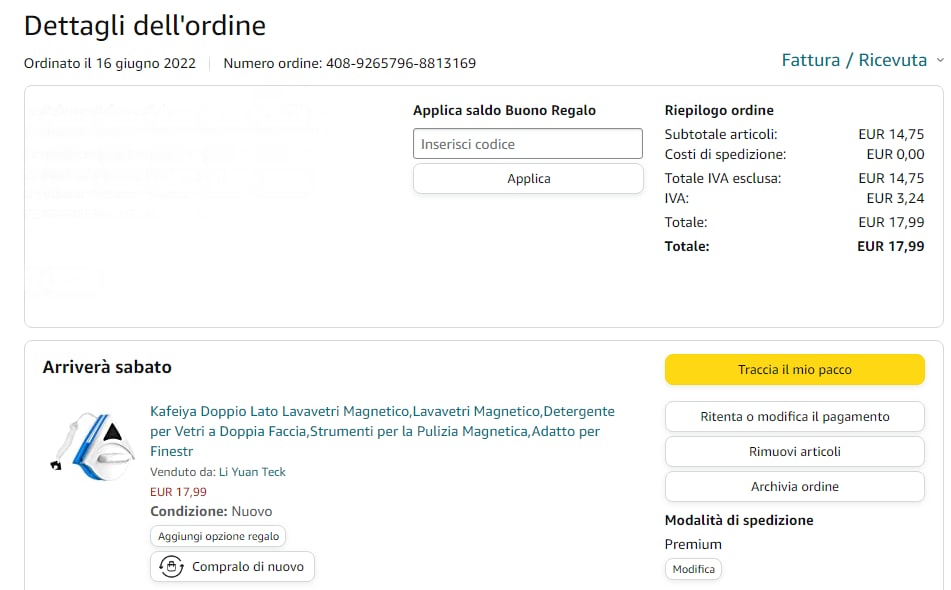
Task: Archive the order with Archivia ordine
Action: (794, 487)
